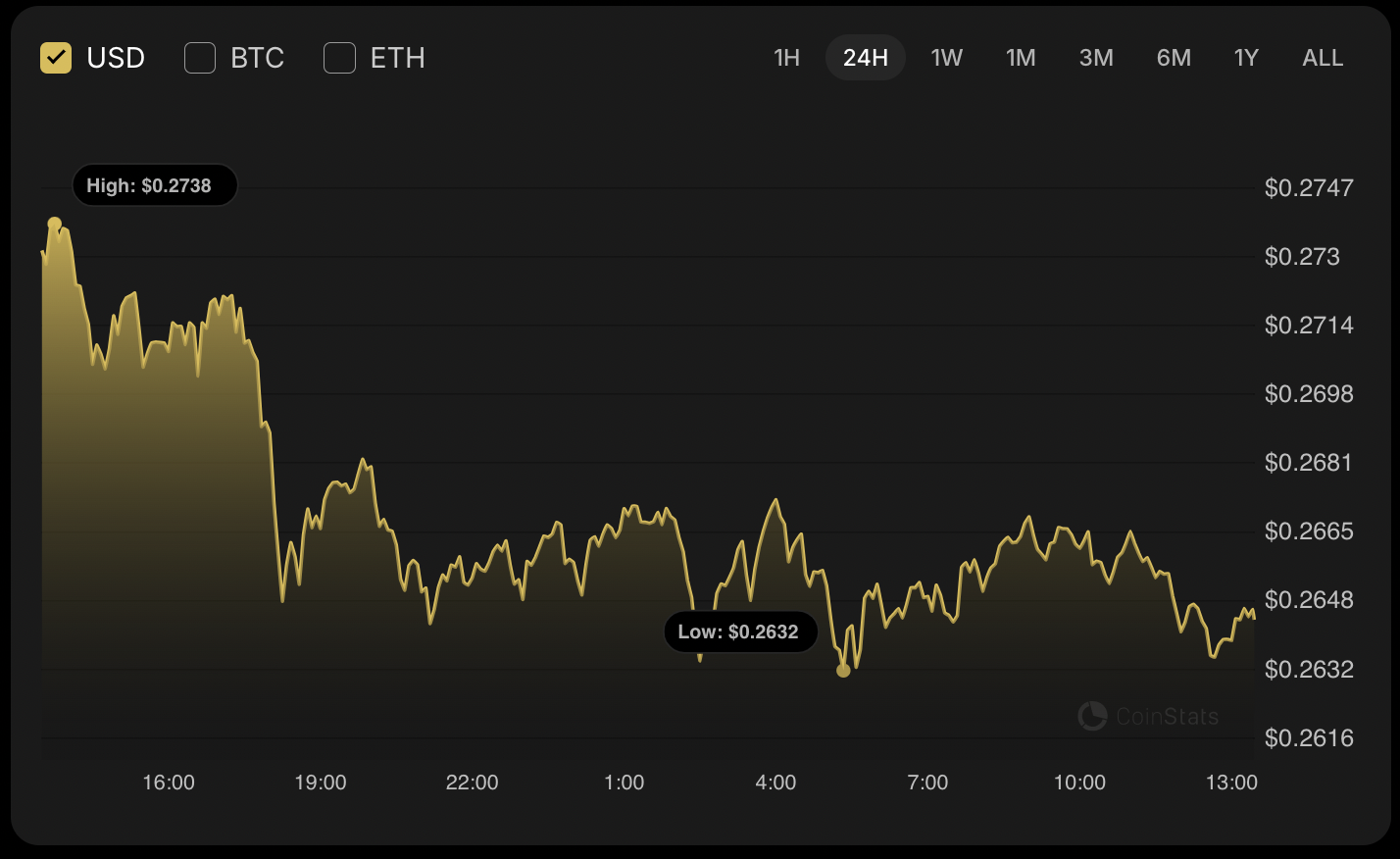Viewport: 1400px width, 859px height.
Task: Click the CoinStats logo icon
Action: (x=1092, y=717)
